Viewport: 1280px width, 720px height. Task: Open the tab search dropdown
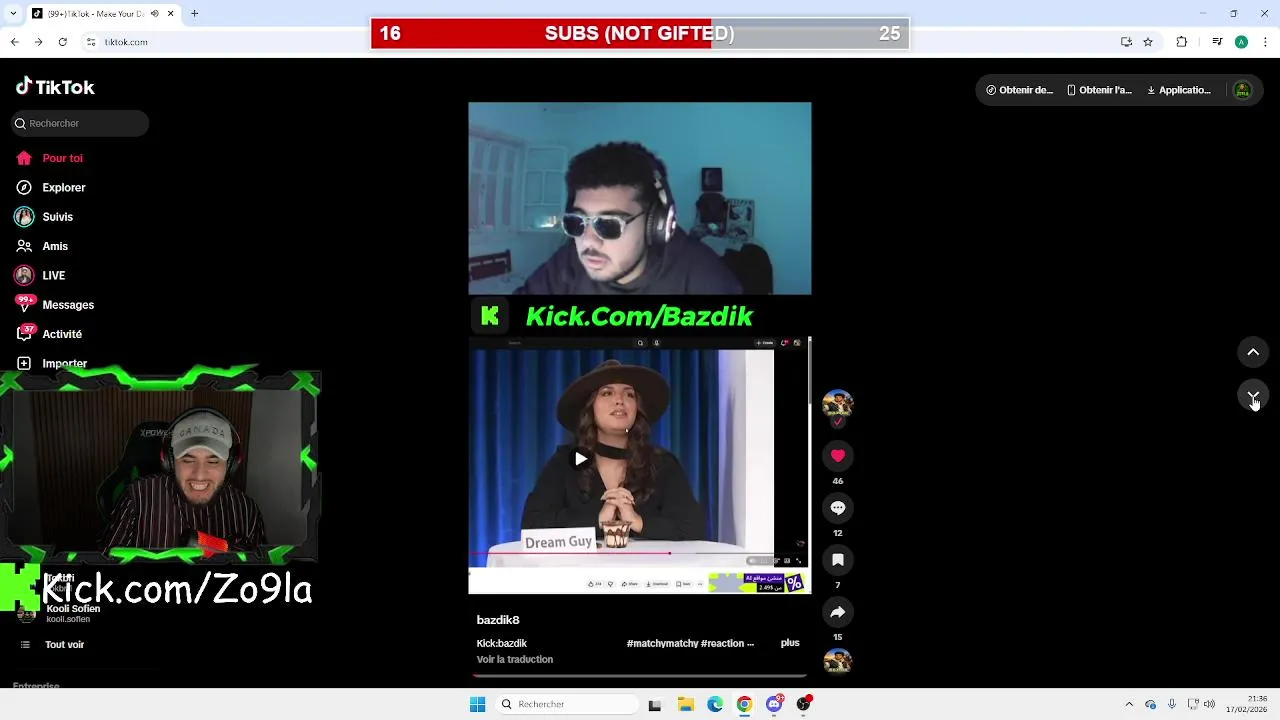click(x=11, y=13)
